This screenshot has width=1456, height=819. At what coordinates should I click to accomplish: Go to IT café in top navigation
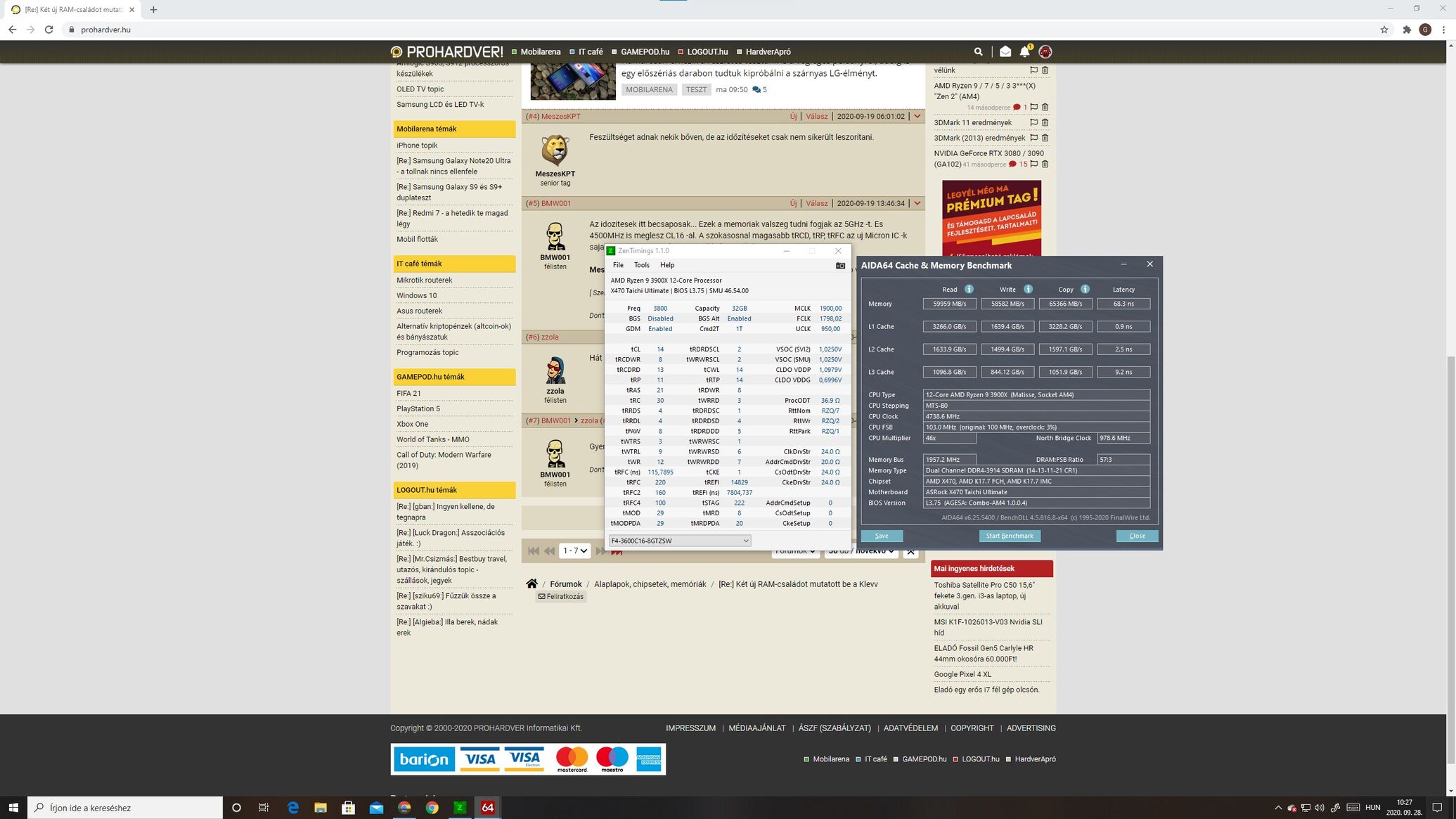(x=591, y=51)
